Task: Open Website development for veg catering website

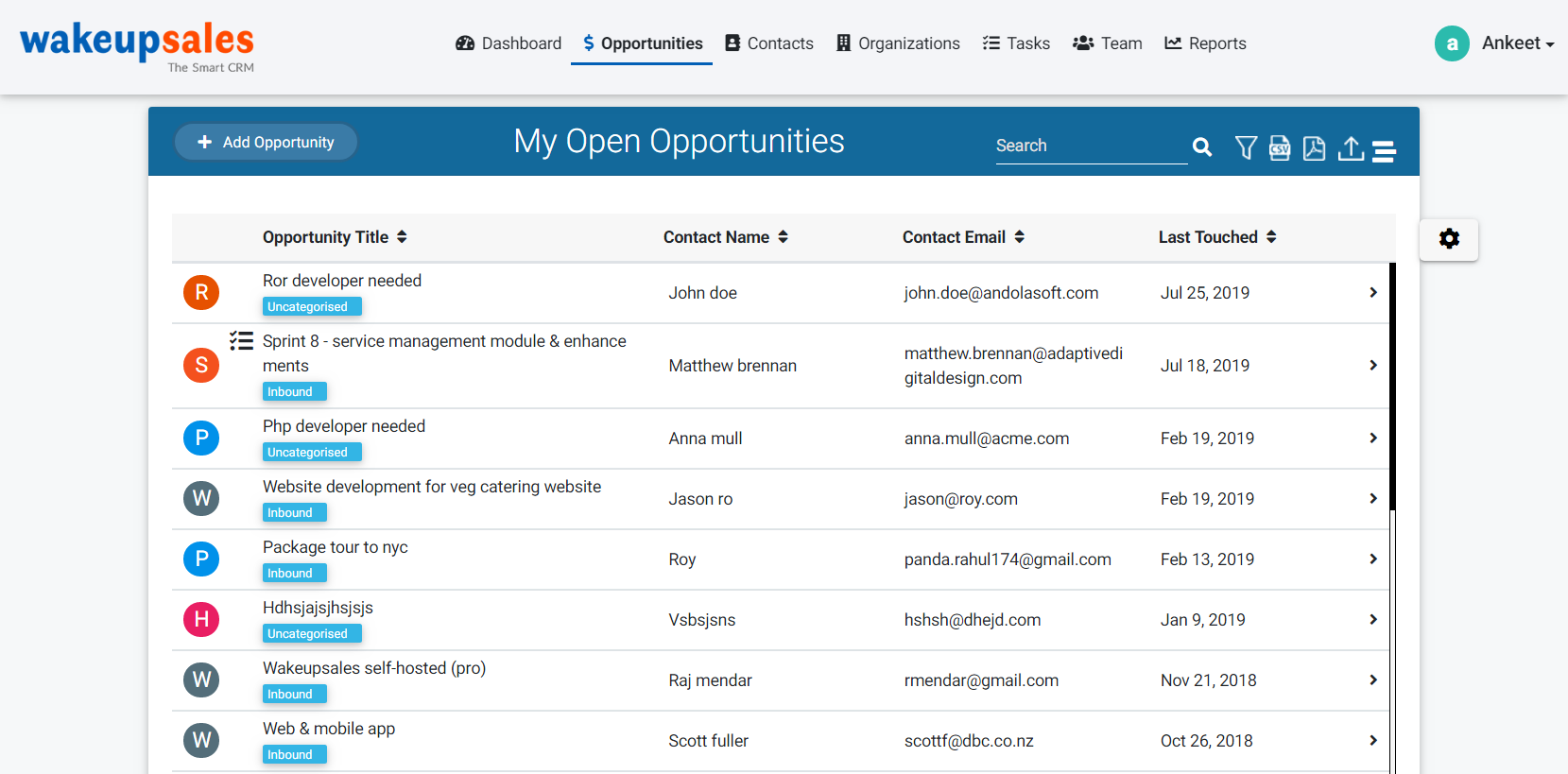Action: point(432,487)
